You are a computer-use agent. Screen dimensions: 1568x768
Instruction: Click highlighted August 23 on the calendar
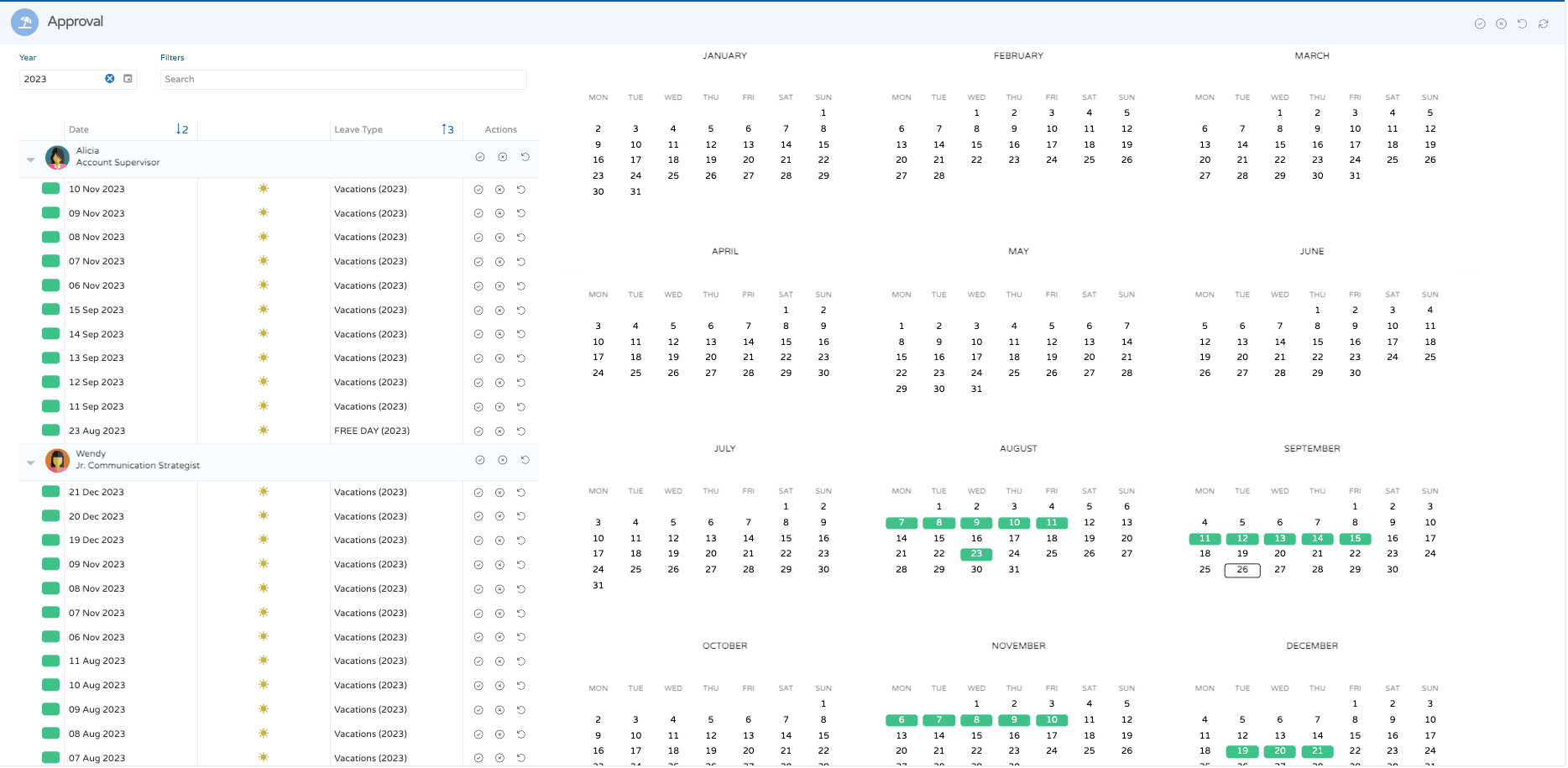pyautogui.click(x=976, y=554)
